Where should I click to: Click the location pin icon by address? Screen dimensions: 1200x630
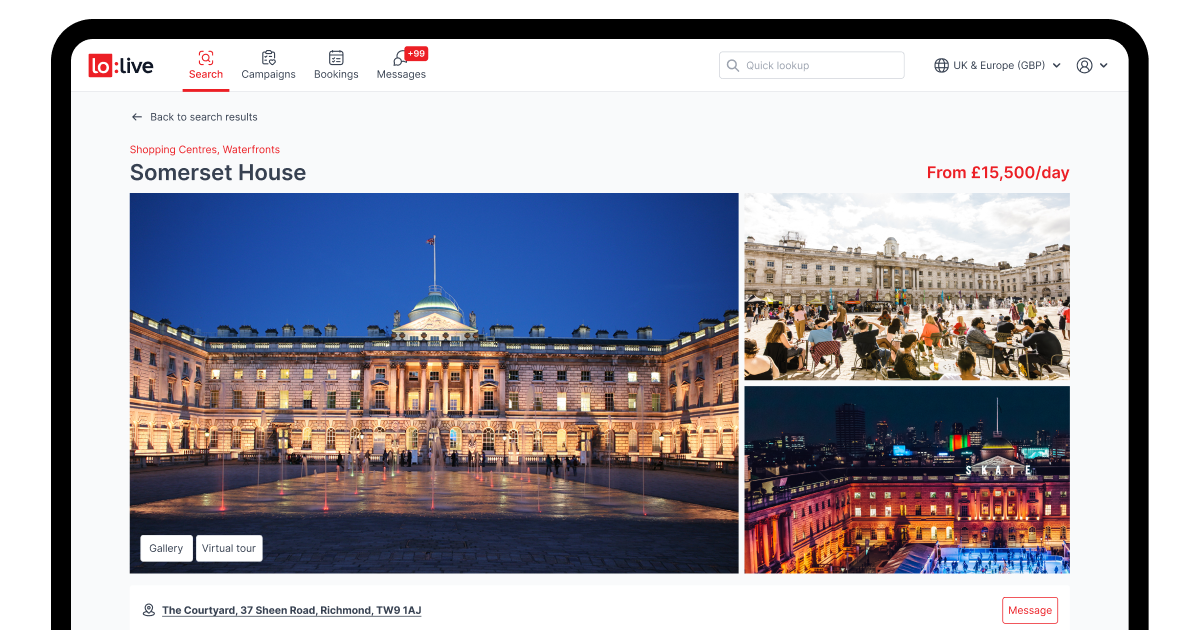tap(149, 610)
